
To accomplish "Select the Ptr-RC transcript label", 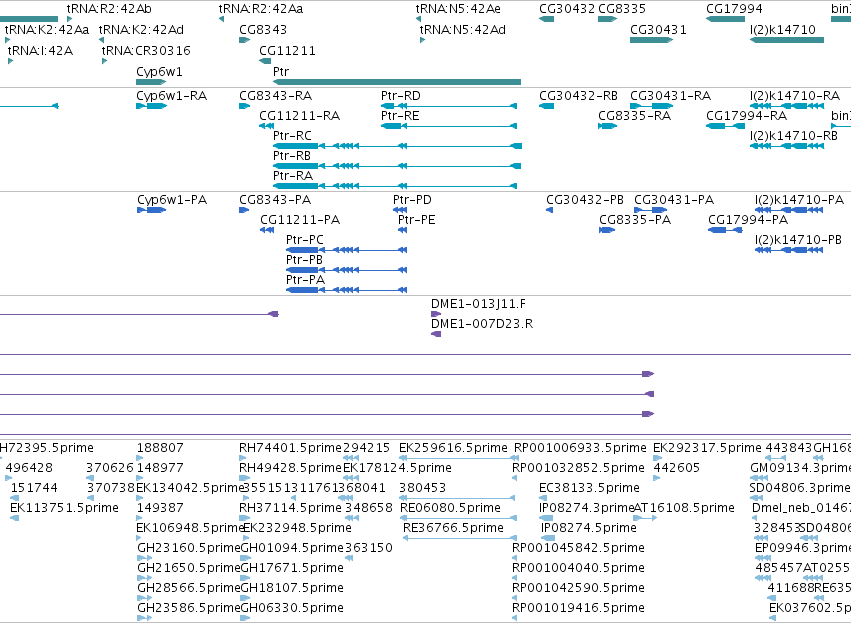I will click(292, 136).
